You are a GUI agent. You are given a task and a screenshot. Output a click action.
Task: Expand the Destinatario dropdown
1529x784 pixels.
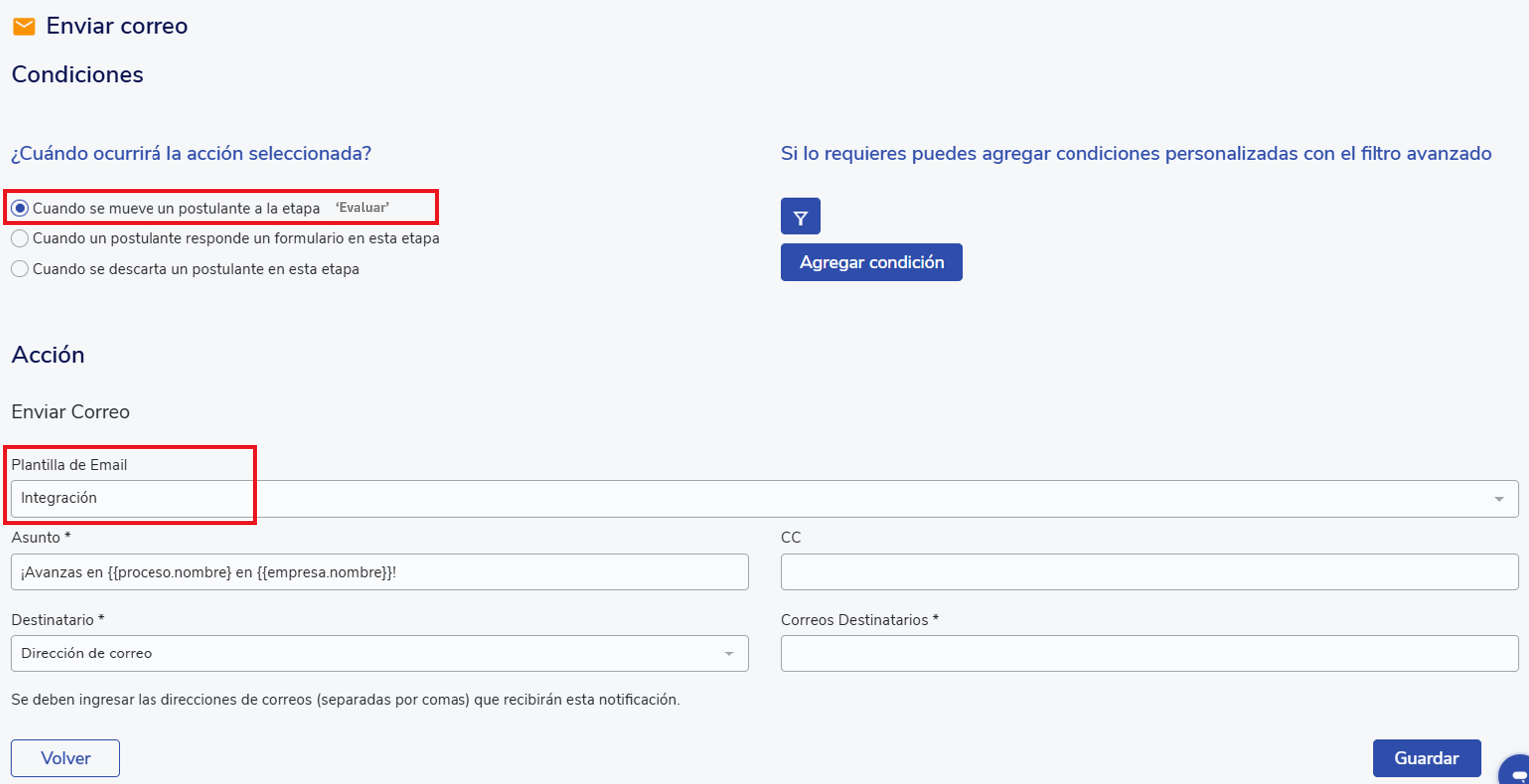[379, 653]
